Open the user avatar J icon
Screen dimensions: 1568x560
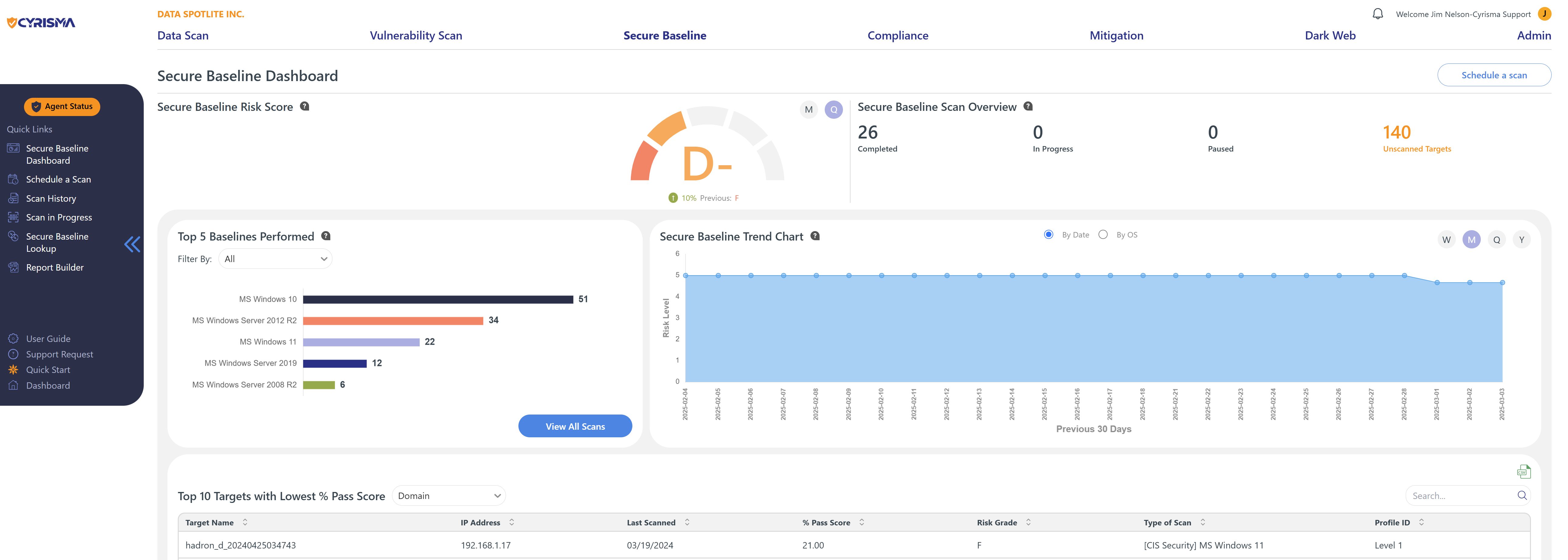[1544, 13]
